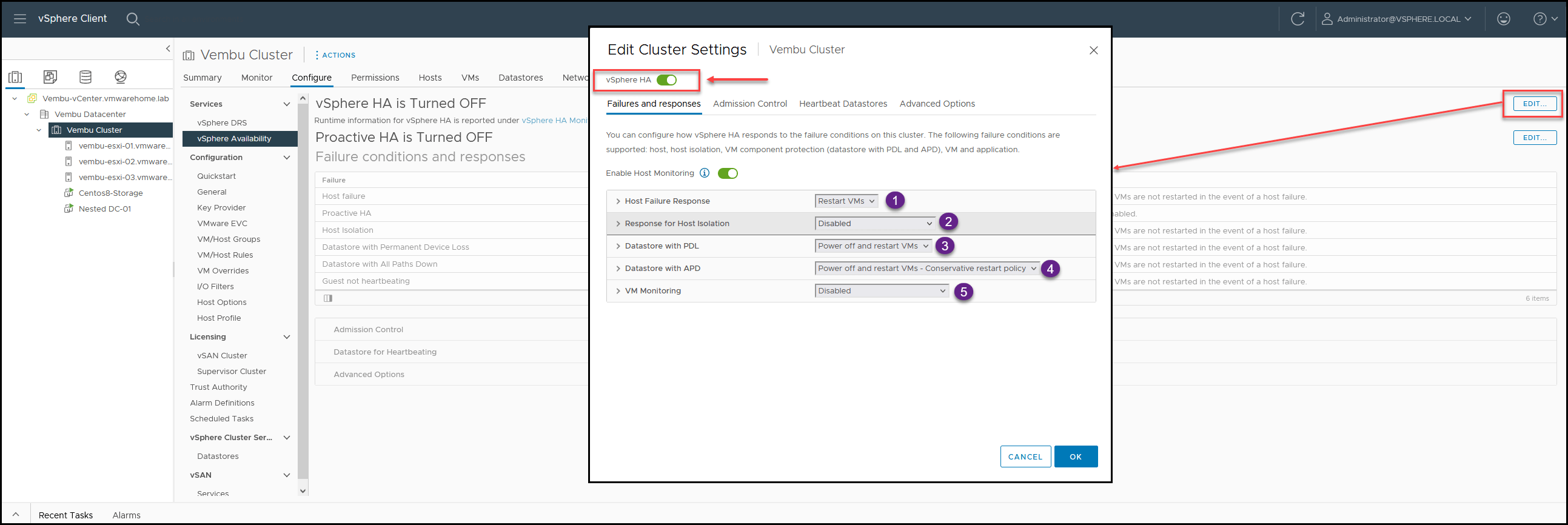This screenshot has width=1568, height=525.
Task: Cancel the Edit Cluster Settings dialog
Action: coord(1025,457)
